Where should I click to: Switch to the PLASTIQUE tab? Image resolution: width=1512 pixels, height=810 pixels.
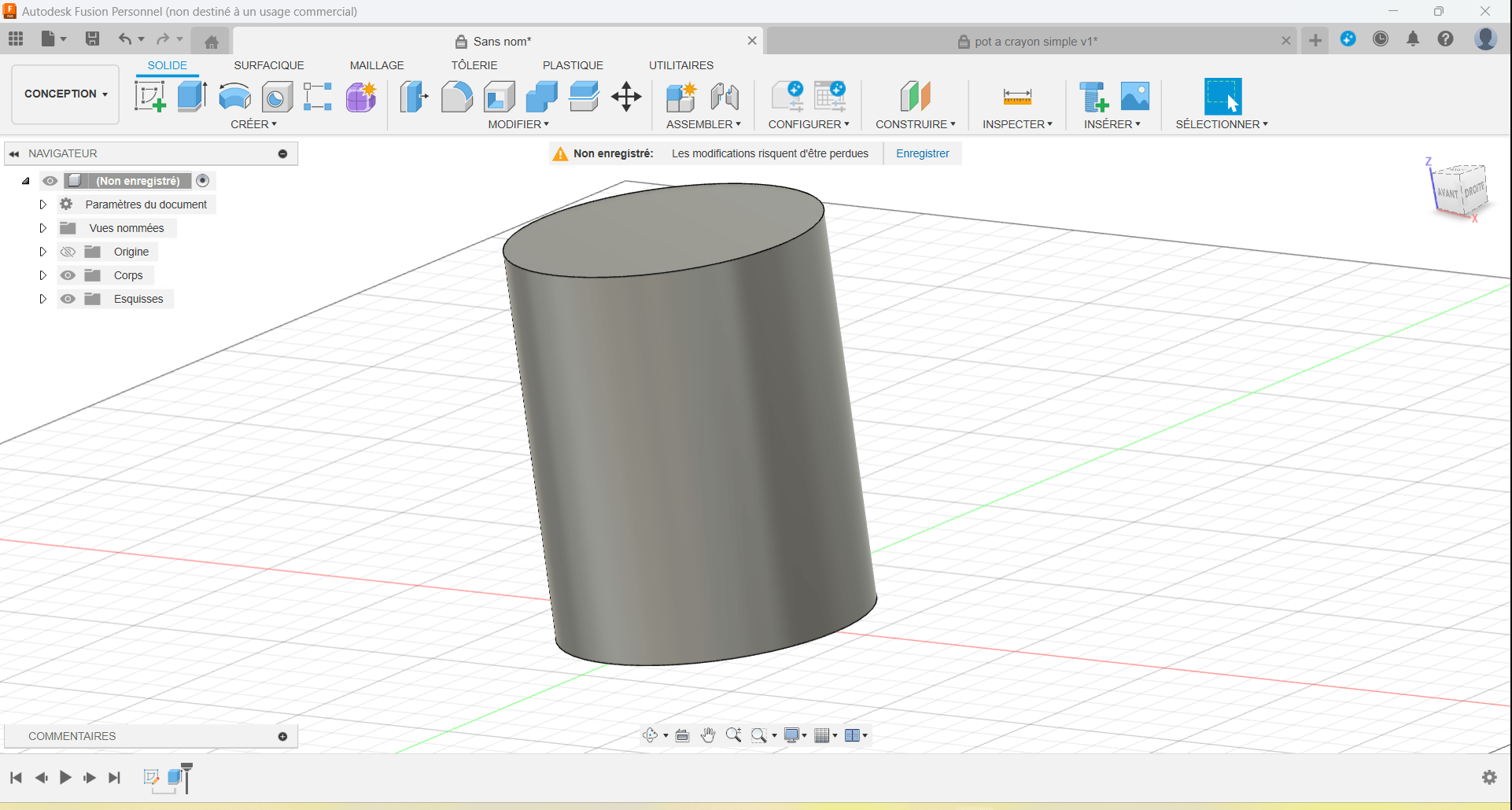[x=573, y=65]
